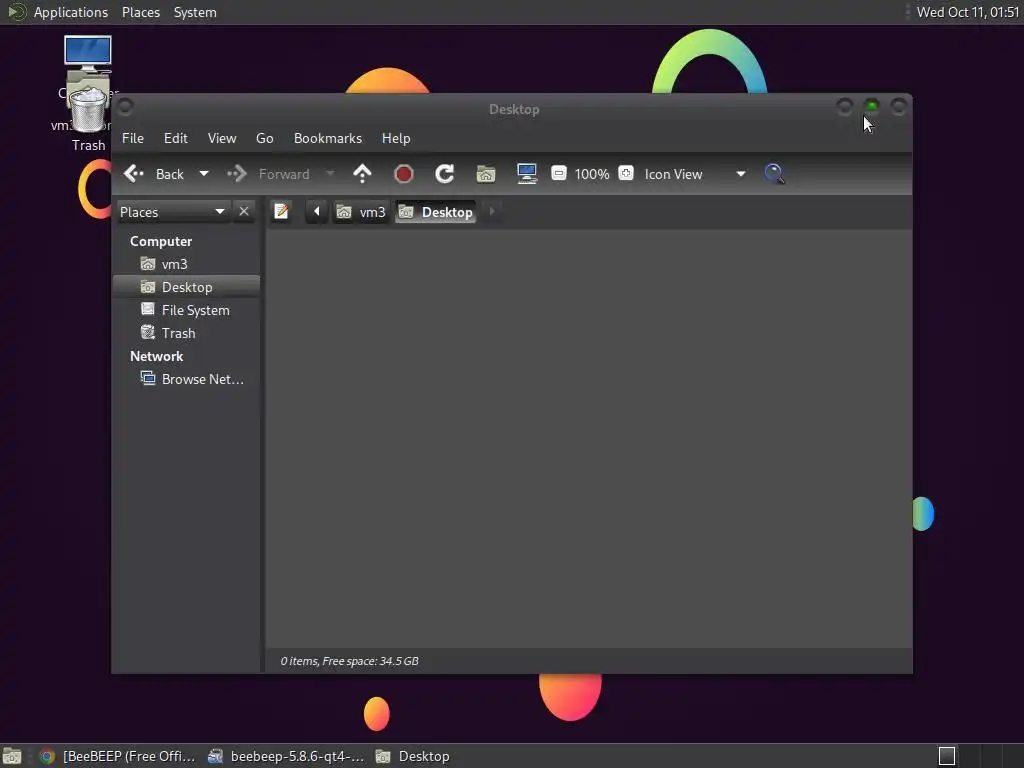Click the show desktop icon in taskbar
Image resolution: width=1024 pixels, height=768 pixels.
tap(12, 756)
